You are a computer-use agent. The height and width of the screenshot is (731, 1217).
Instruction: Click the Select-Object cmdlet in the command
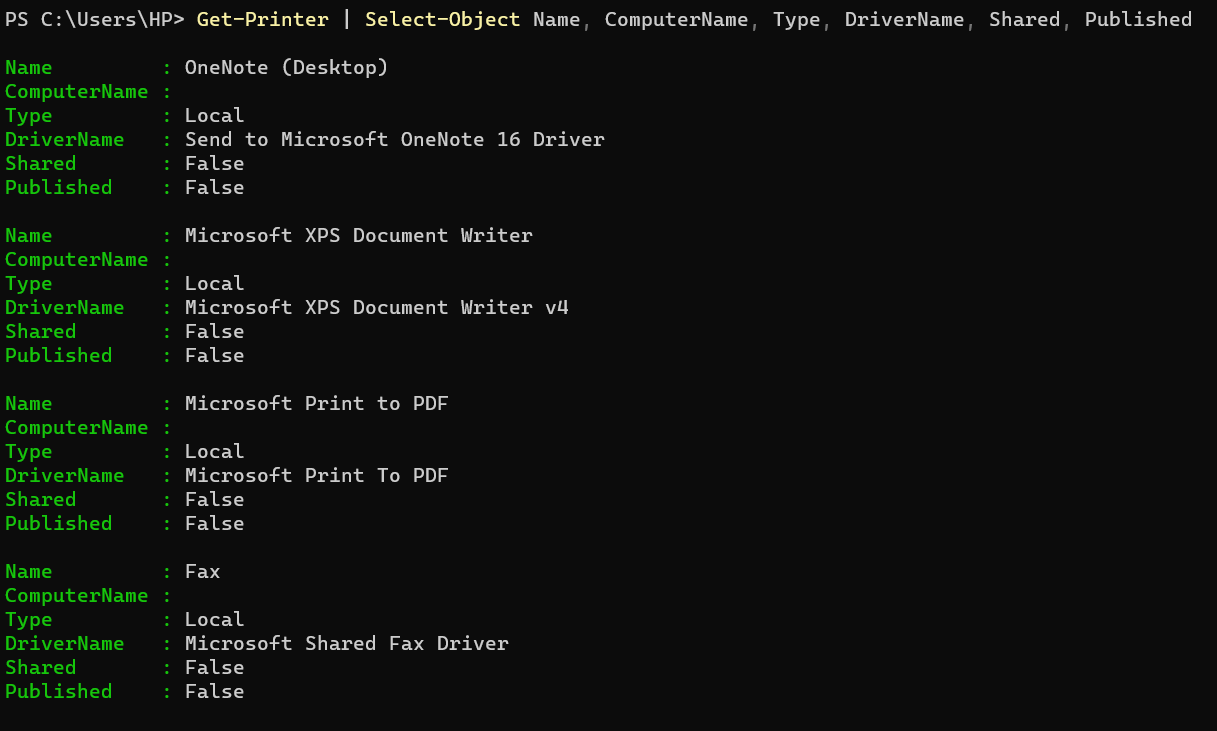442,19
